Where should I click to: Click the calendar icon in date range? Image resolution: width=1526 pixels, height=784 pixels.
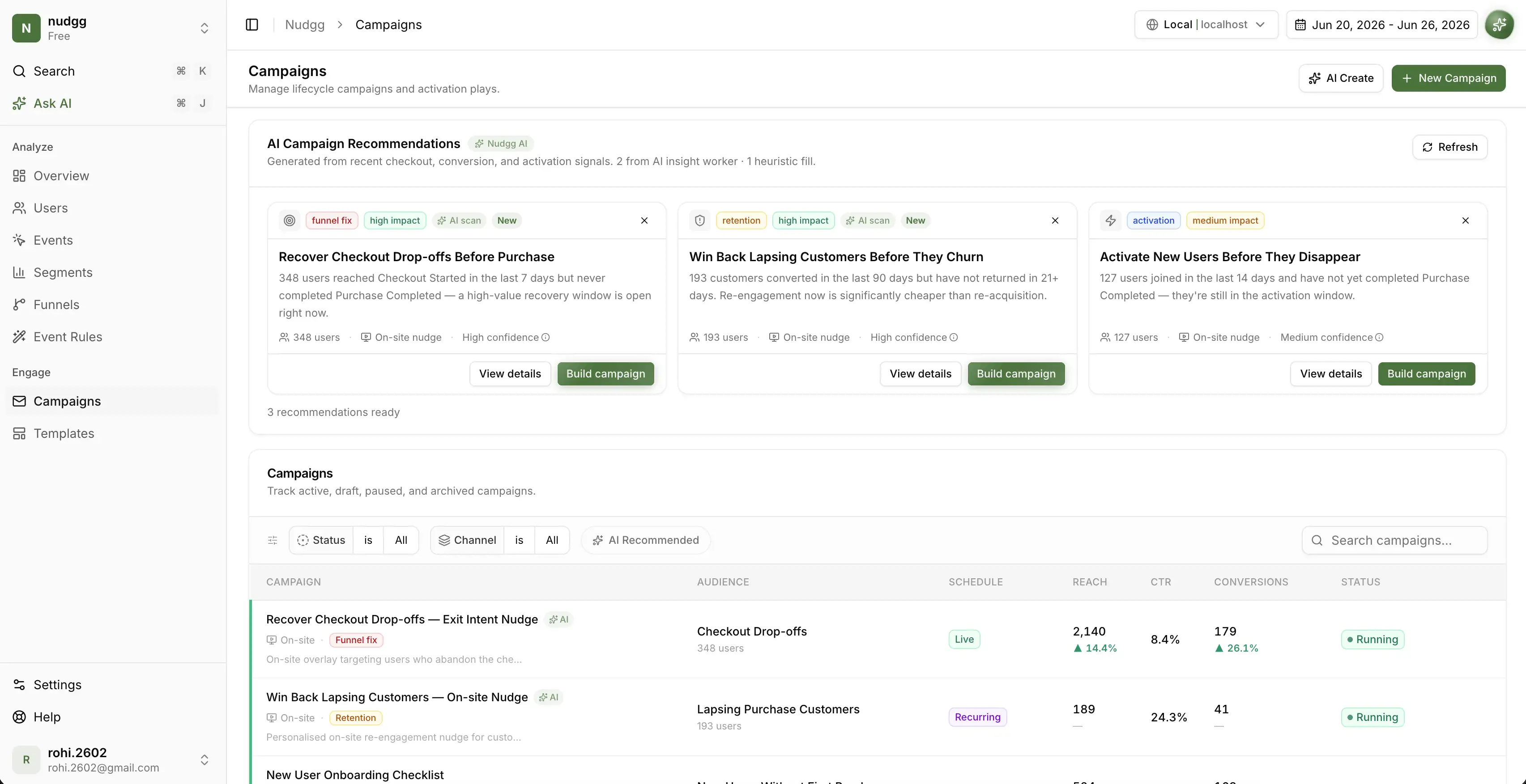click(1300, 25)
